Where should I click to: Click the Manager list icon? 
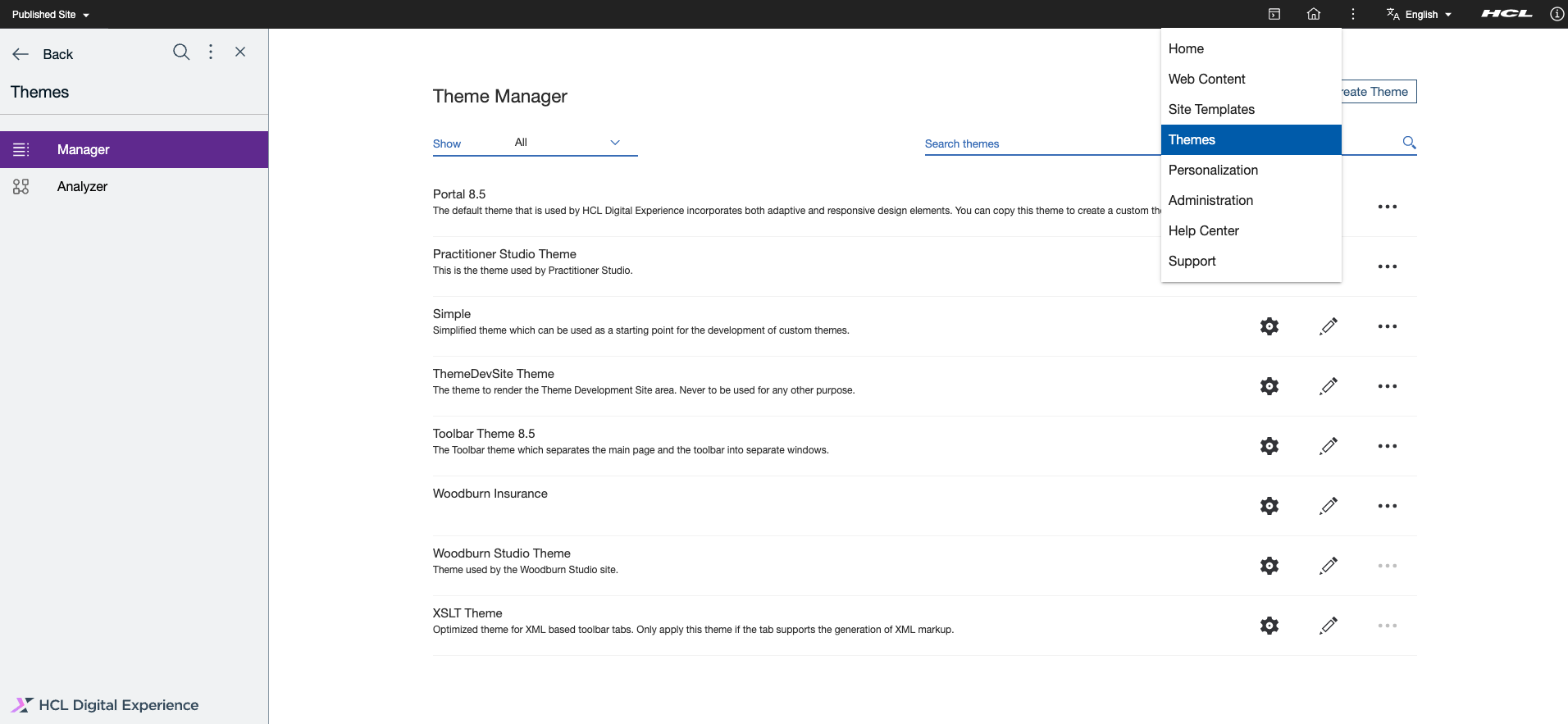[x=21, y=149]
